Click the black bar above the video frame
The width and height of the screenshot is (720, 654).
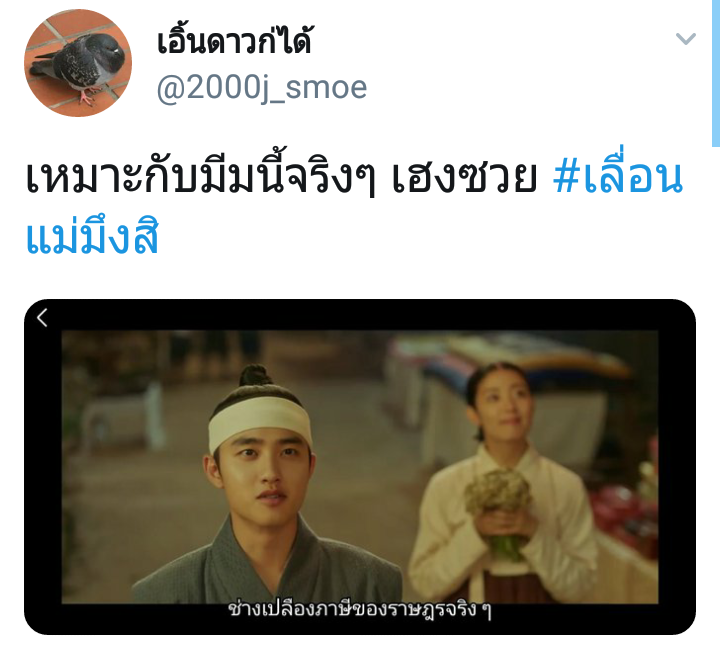click(360, 315)
